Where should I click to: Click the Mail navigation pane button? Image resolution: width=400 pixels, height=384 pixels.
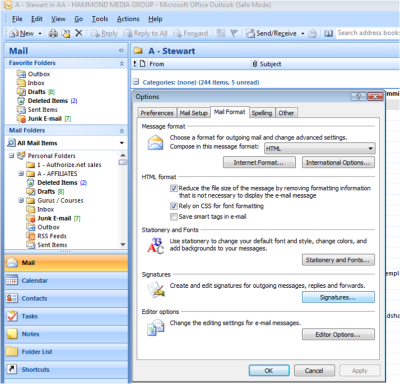66,263
